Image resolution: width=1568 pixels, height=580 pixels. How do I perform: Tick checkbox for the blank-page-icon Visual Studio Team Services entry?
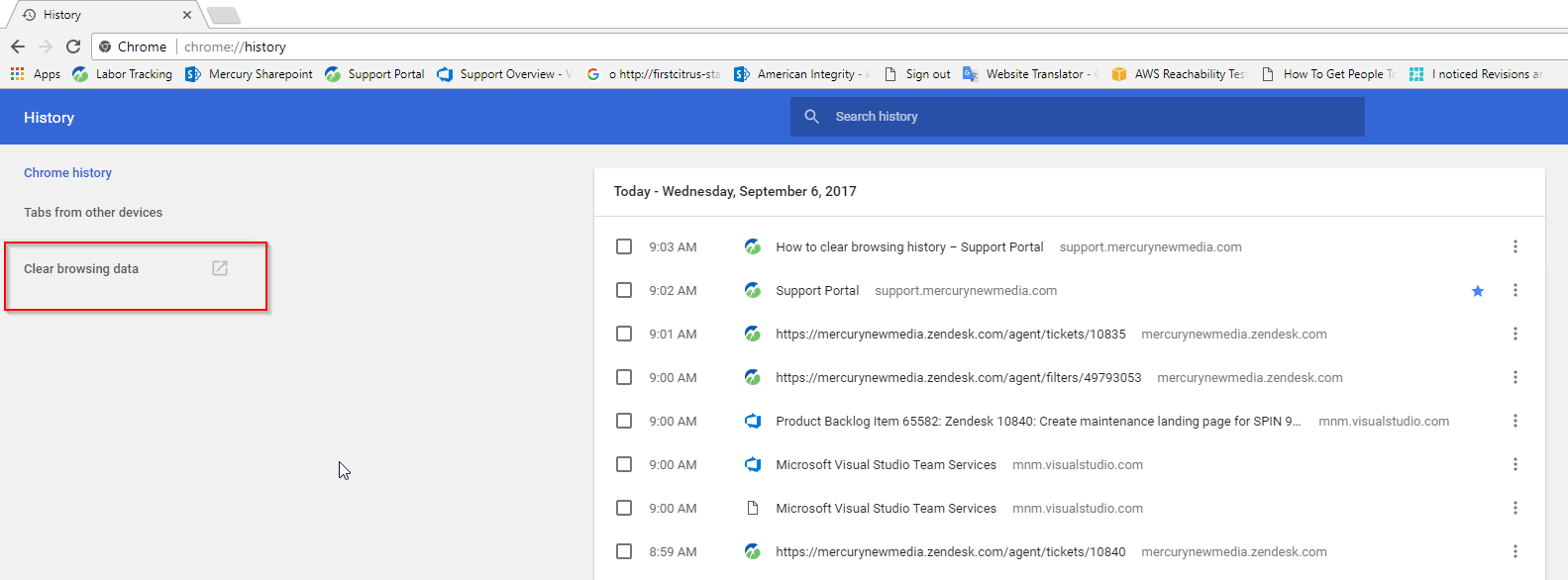pyautogui.click(x=624, y=508)
